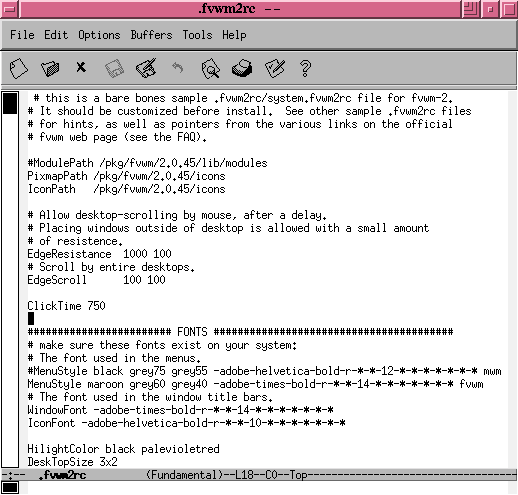Open Preferences with the checklist pencil icon
518x495 pixels.
[x=275, y=68]
